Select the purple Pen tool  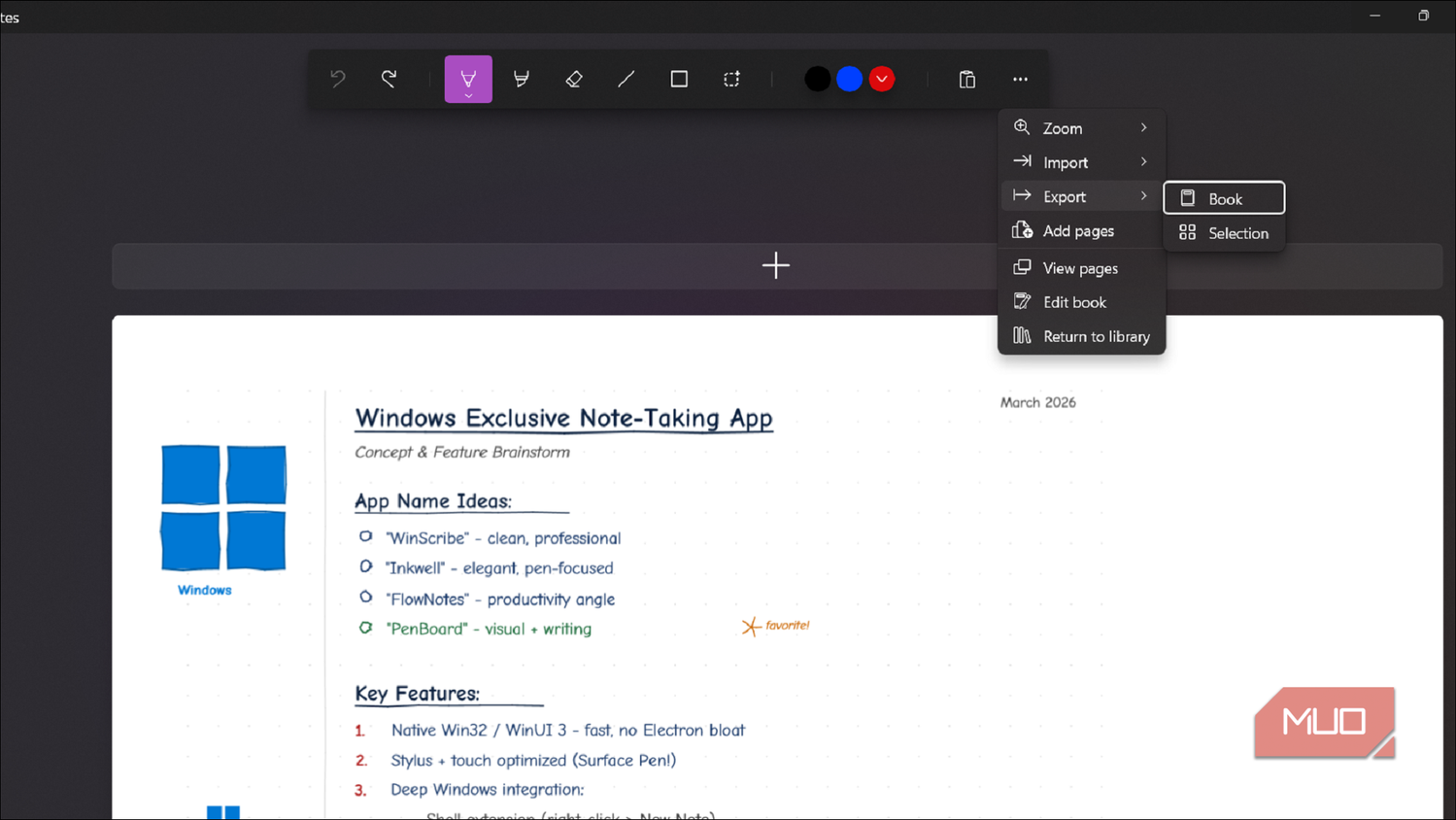click(468, 80)
